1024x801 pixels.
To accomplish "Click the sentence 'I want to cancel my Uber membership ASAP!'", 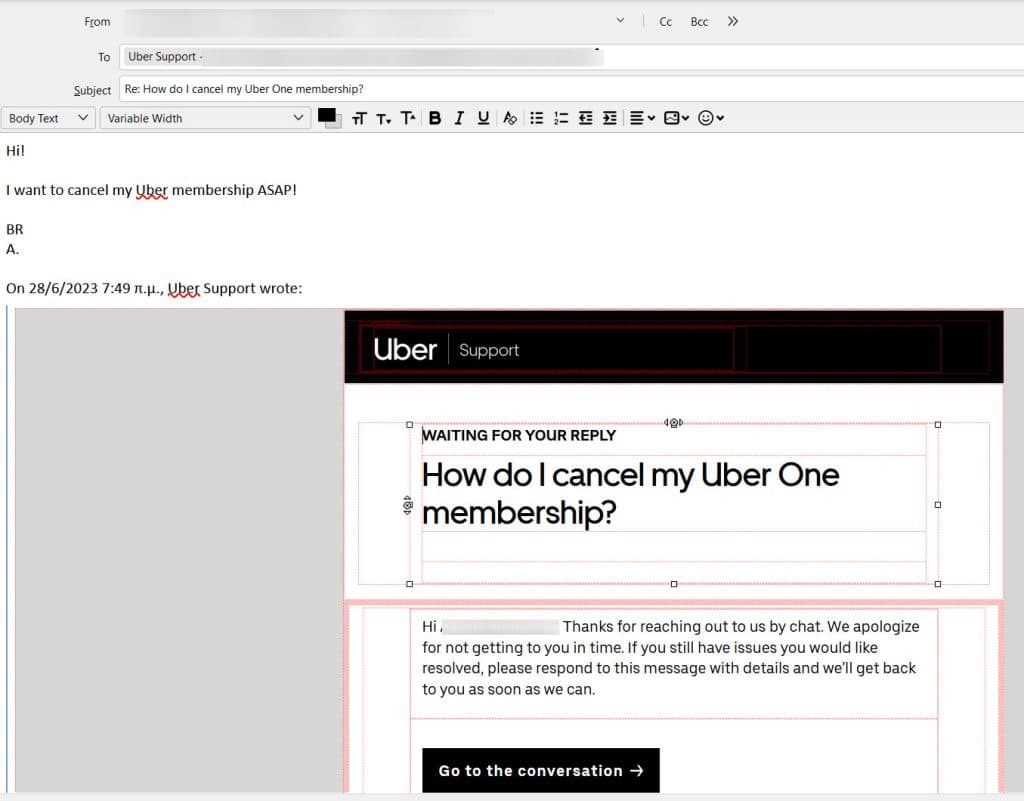I will (152, 190).
